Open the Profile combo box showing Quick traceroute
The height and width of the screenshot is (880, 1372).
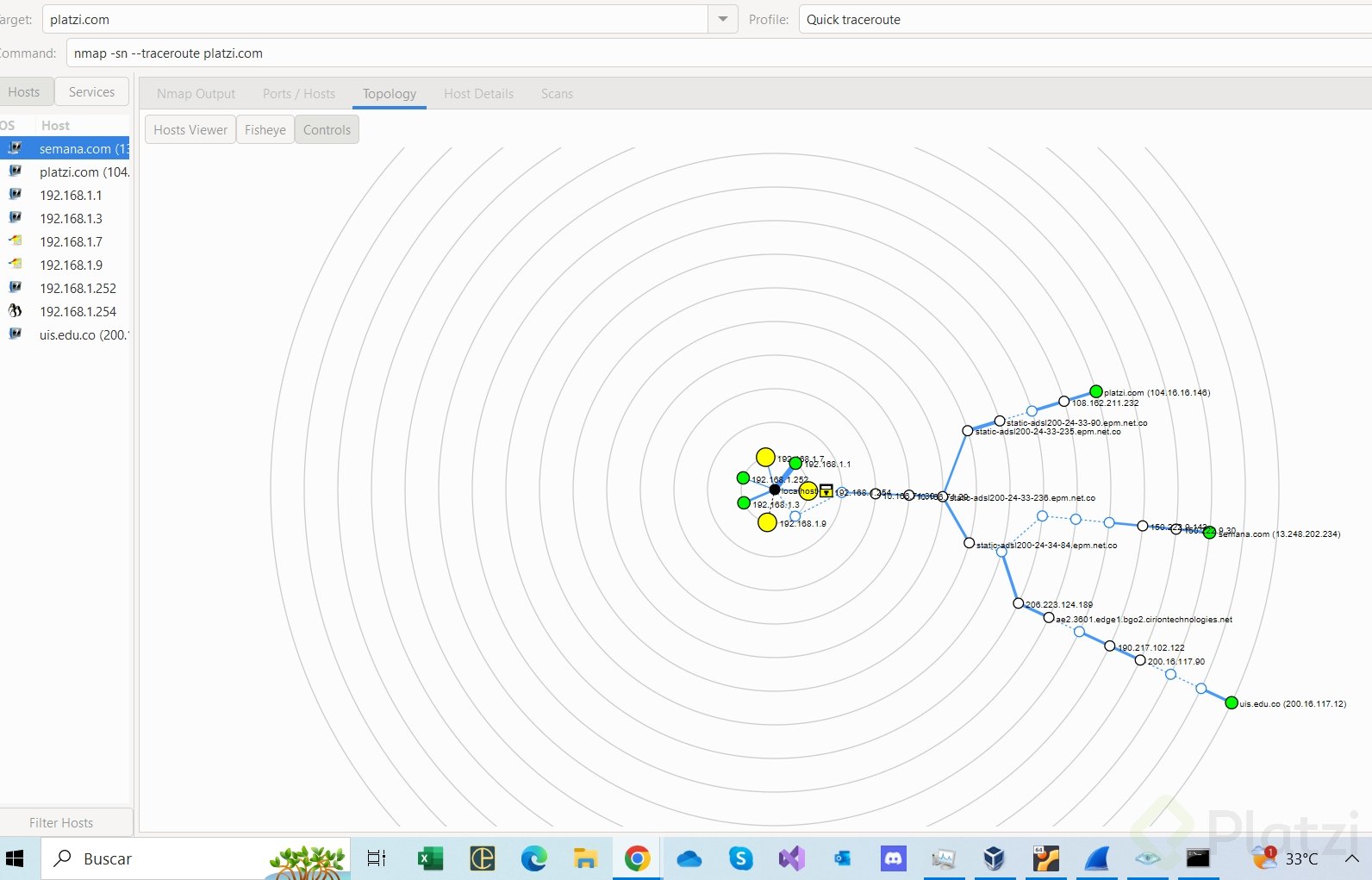pos(1085,19)
